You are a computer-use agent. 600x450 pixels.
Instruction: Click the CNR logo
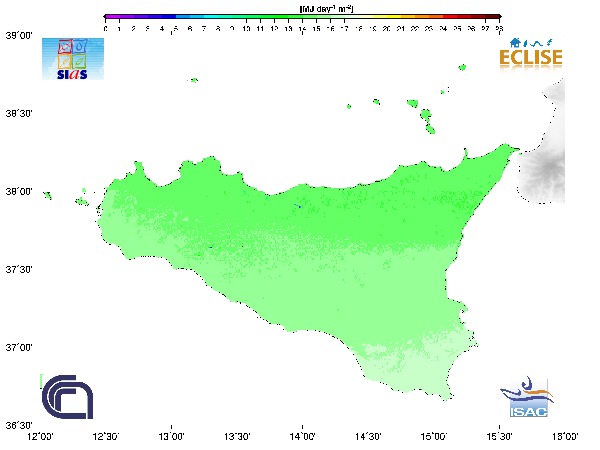click(67, 397)
